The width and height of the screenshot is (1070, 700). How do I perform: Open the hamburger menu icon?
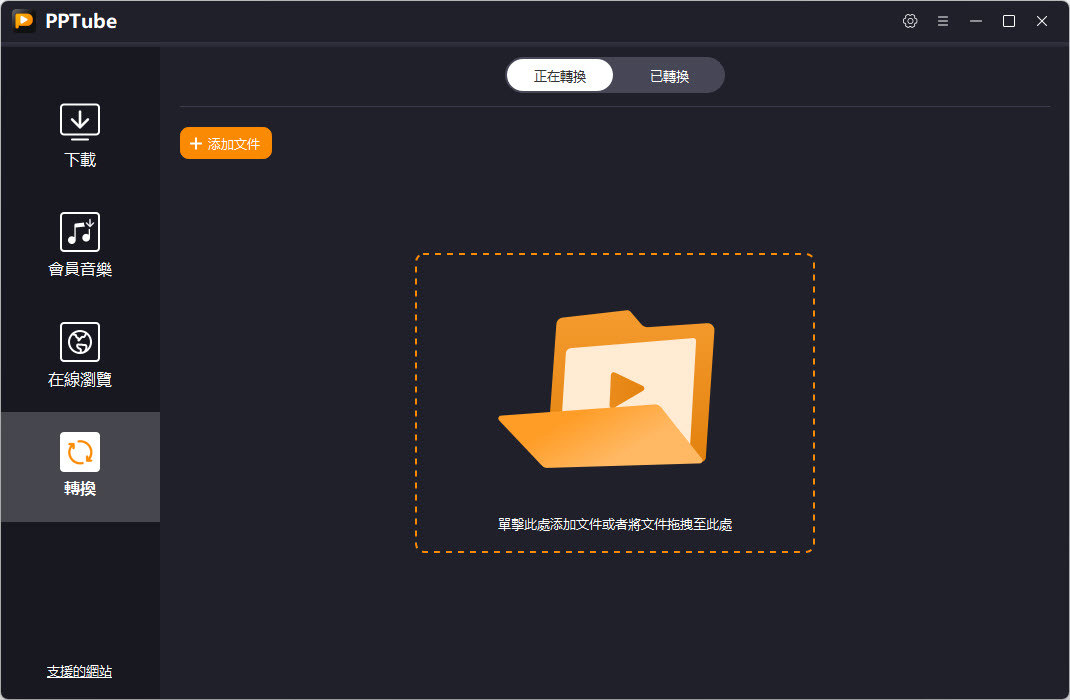coord(943,20)
